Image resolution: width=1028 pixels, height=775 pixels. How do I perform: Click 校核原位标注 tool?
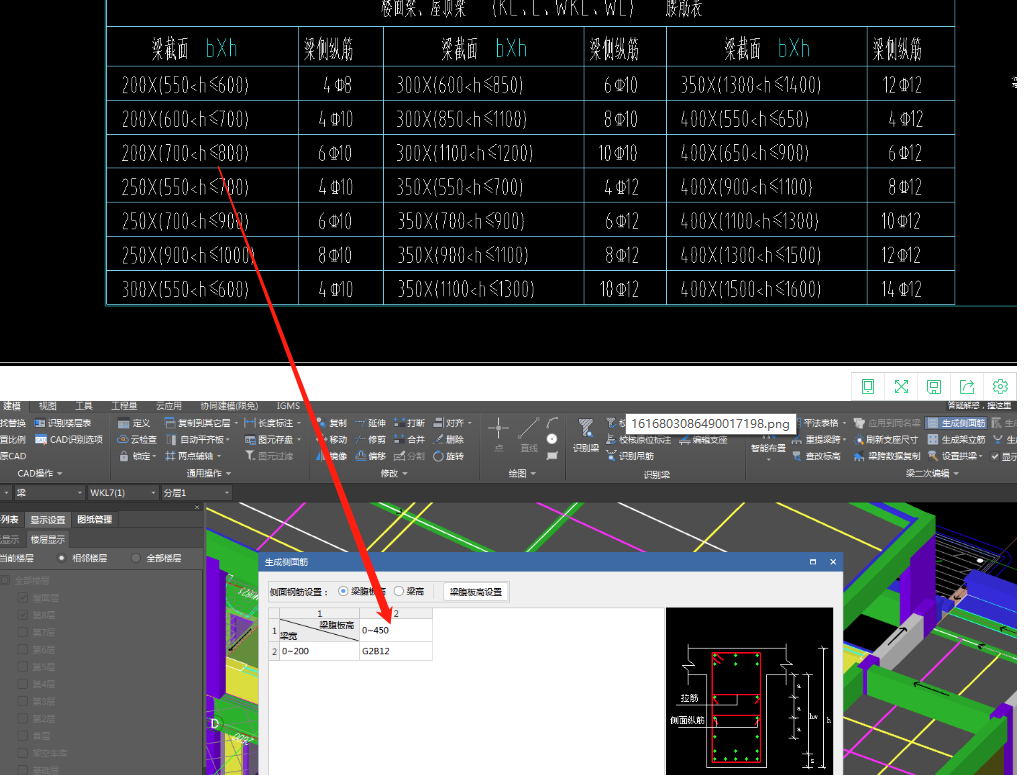click(639, 439)
